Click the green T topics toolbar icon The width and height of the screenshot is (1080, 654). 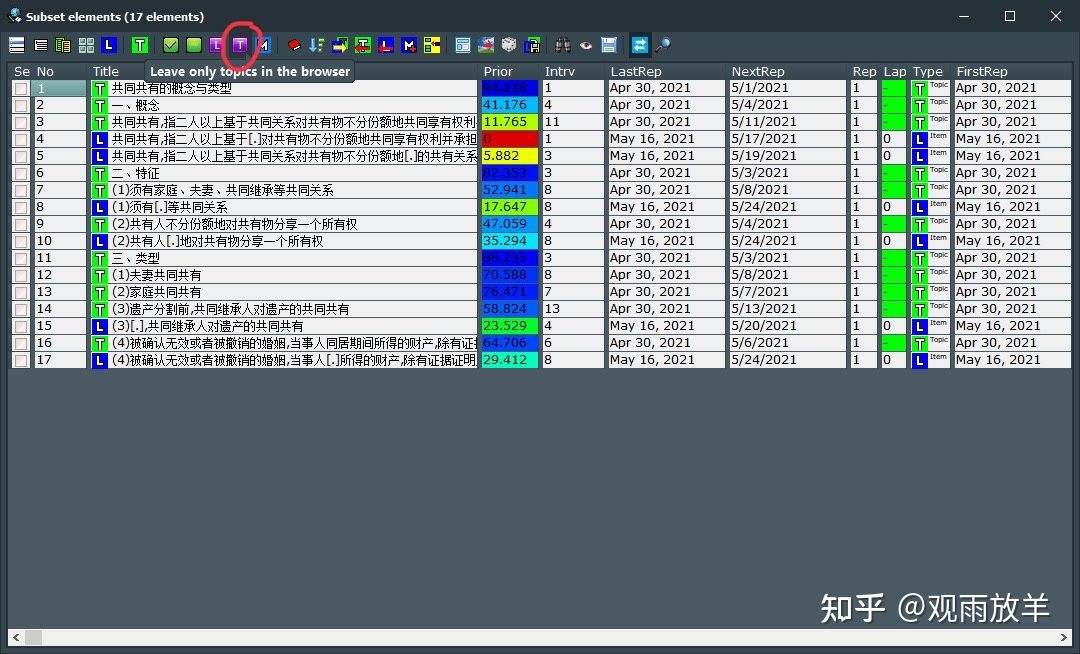tap(140, 45)
